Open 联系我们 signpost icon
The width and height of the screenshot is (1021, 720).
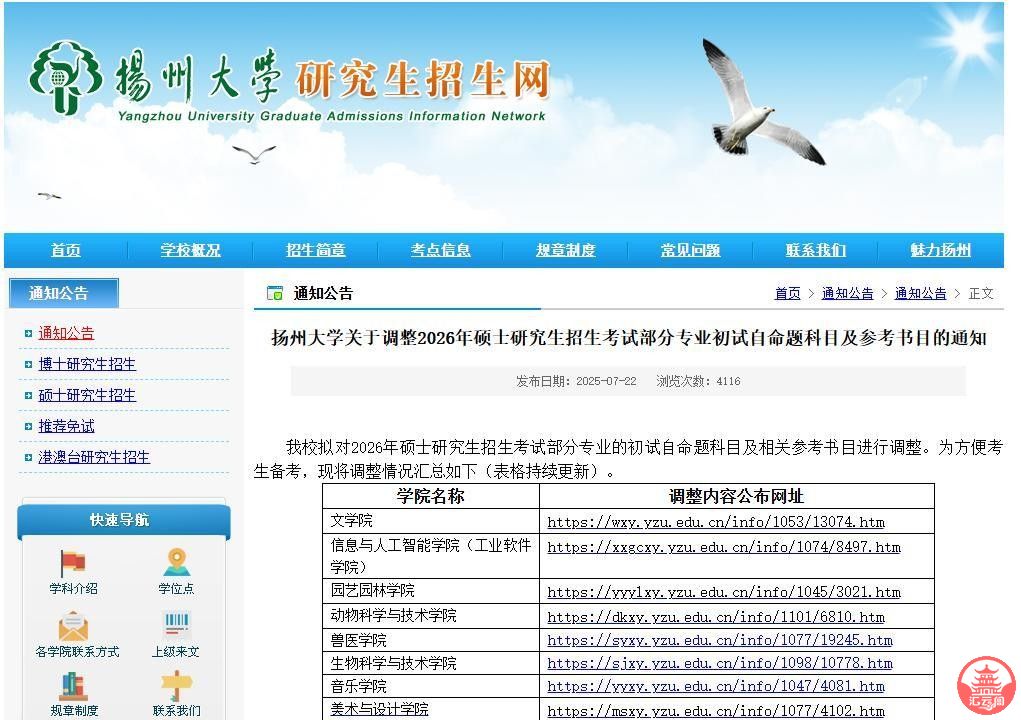(x=176, y=686)
